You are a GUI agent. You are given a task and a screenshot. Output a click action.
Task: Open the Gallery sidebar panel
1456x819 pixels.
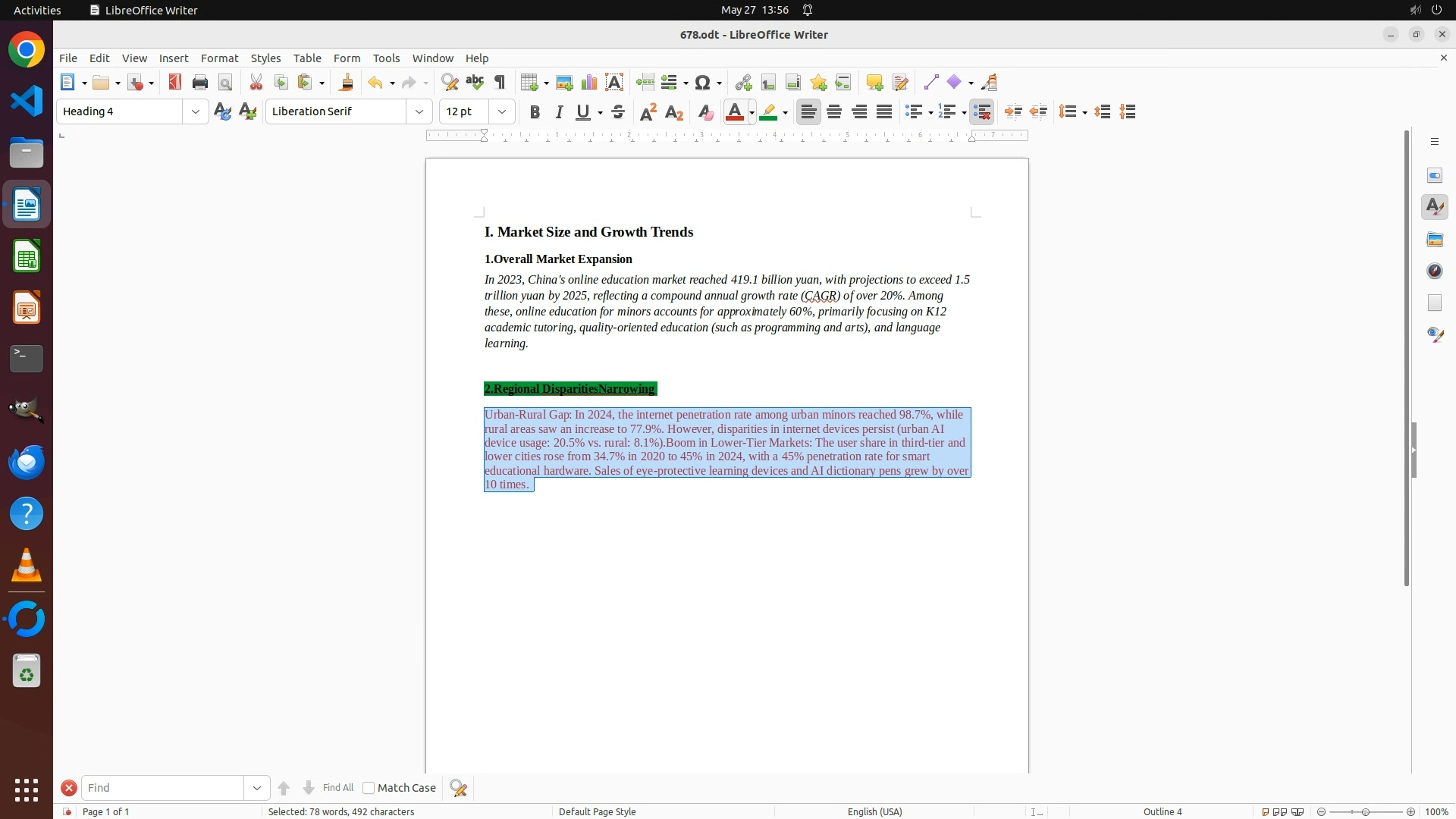[1435, 240]
